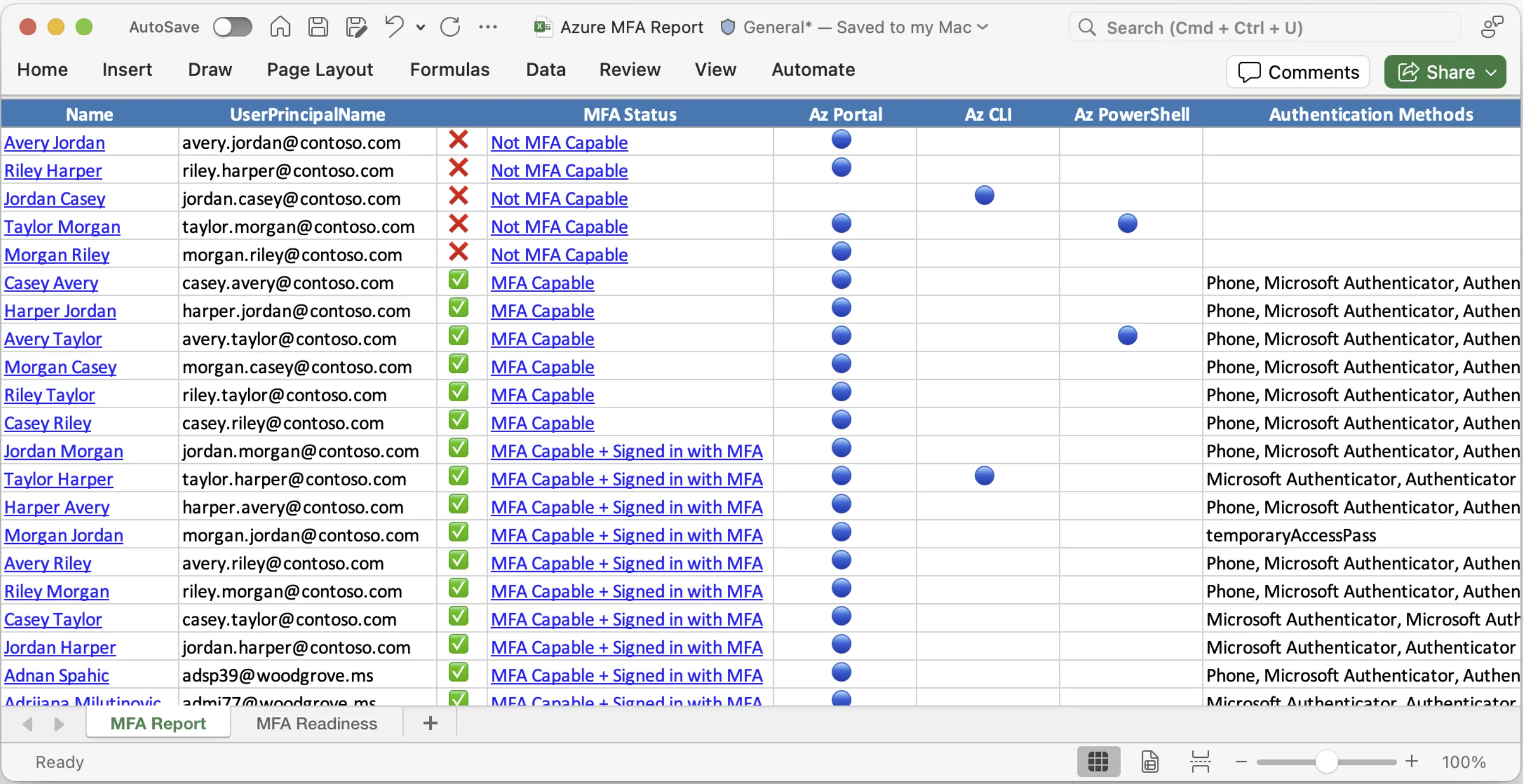This screenshot has height=784, width=1523.
Task: Click Az CLI dot for Taylor Harper
Action: click(984, 476)
